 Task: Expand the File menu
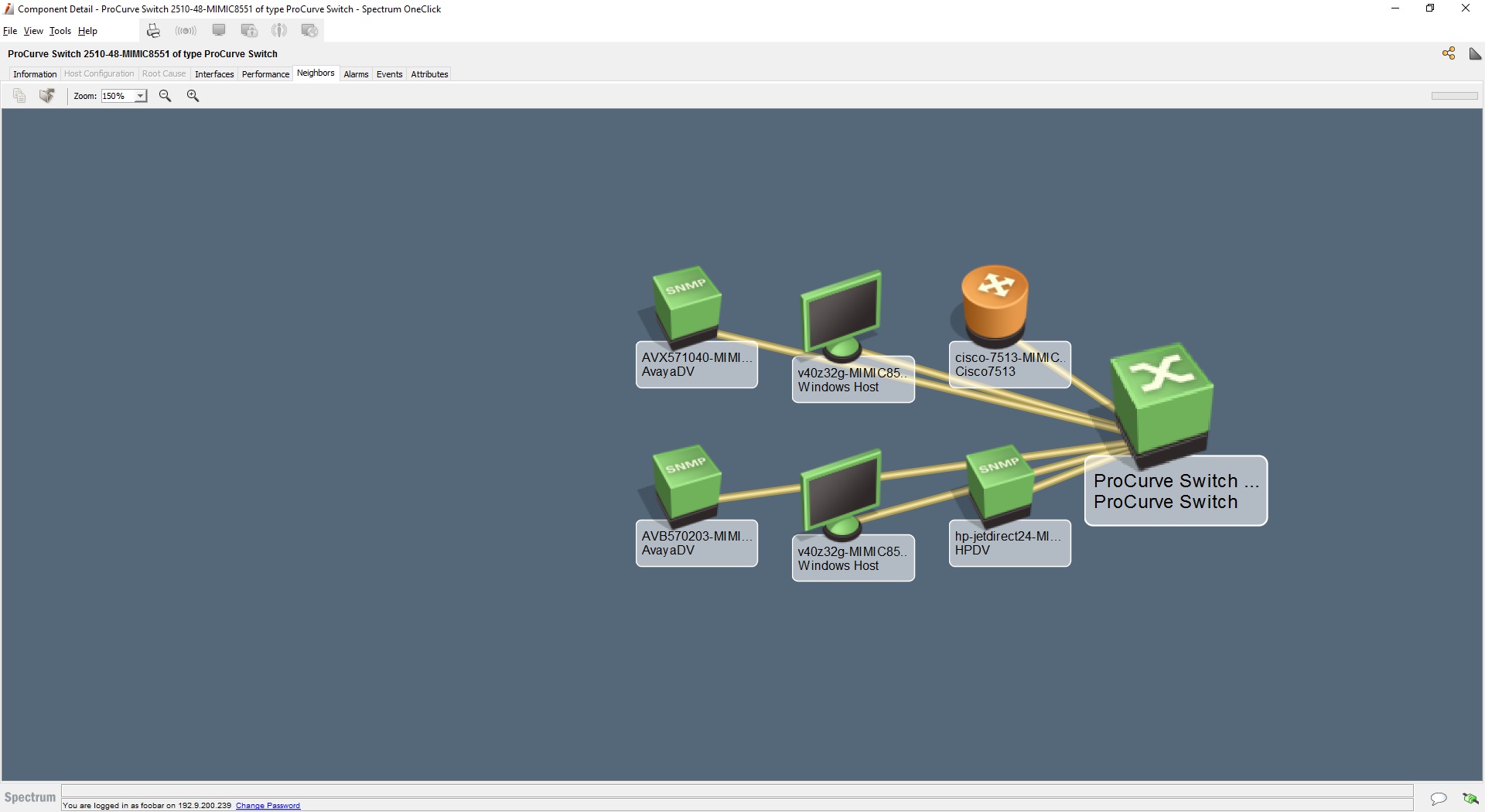tap(10, 31)
